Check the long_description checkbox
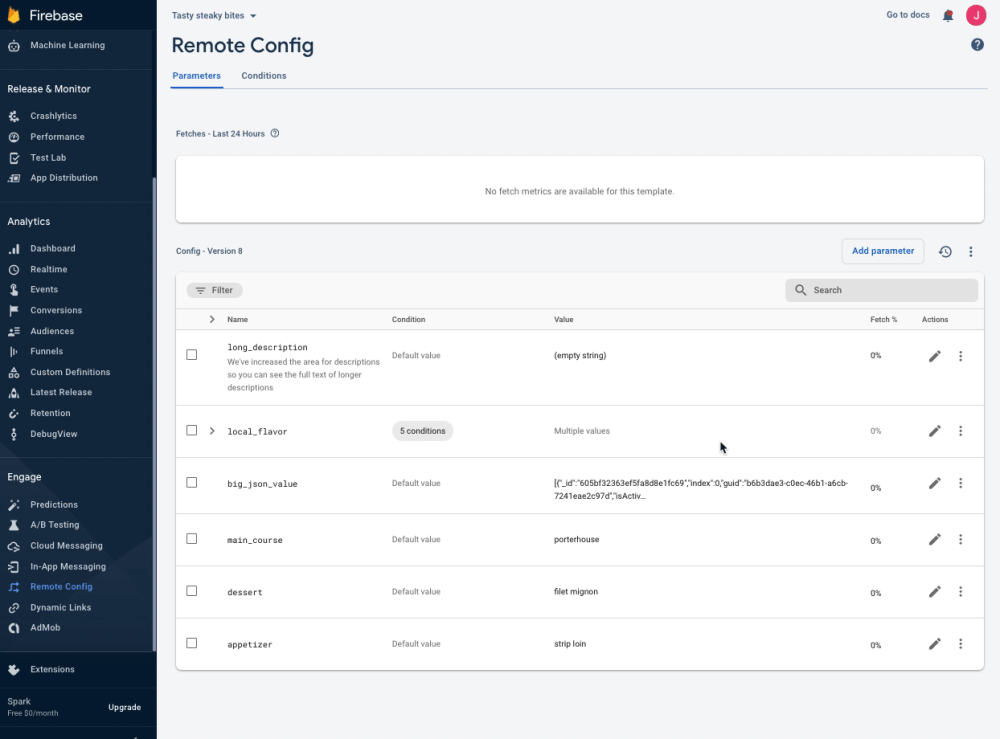Image resolution: width=1000 pixels, height=739 pixels. pyautogui.click(x=192, y=355)
